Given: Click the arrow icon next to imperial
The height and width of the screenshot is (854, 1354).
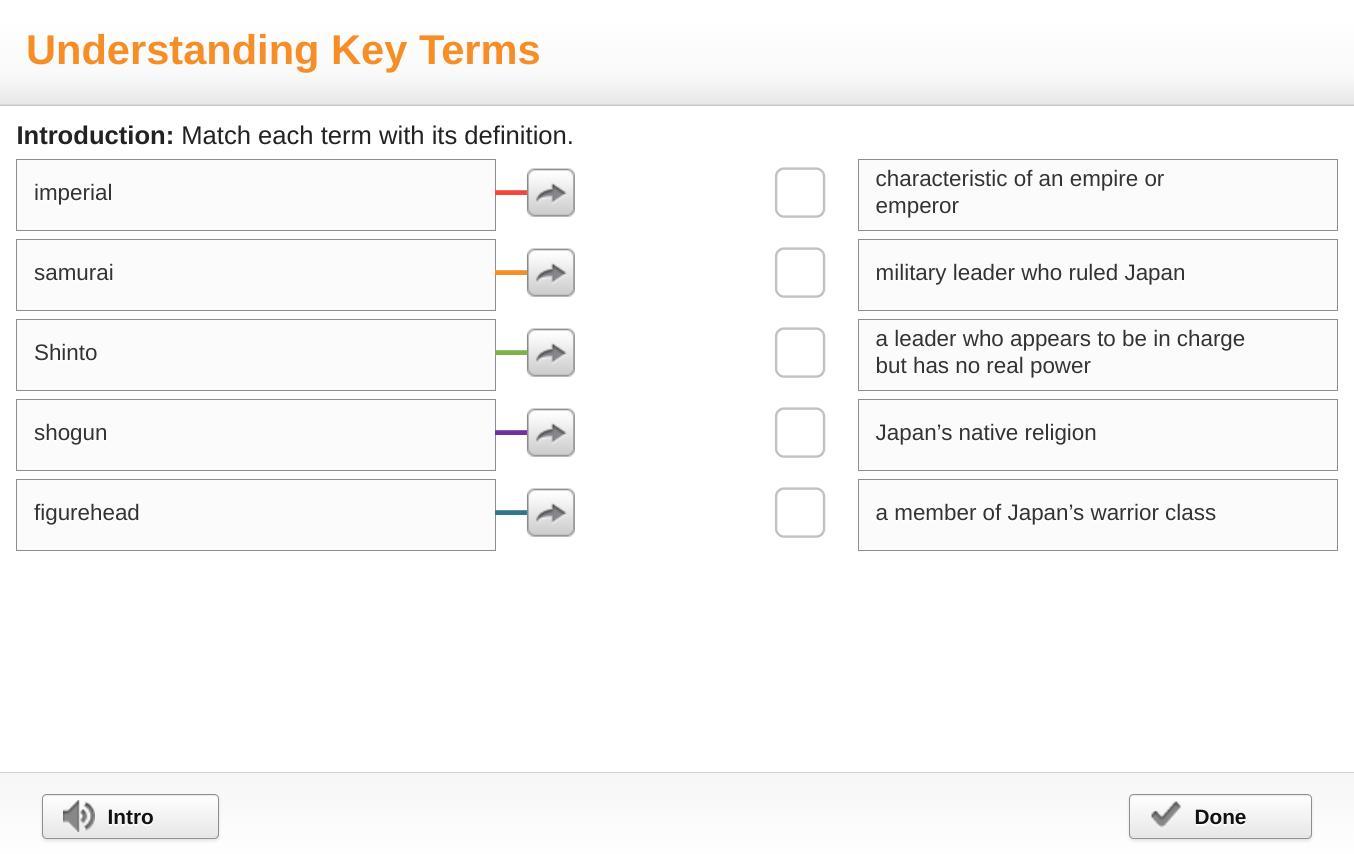Looking at the screenshot, I should click(551, 193).
